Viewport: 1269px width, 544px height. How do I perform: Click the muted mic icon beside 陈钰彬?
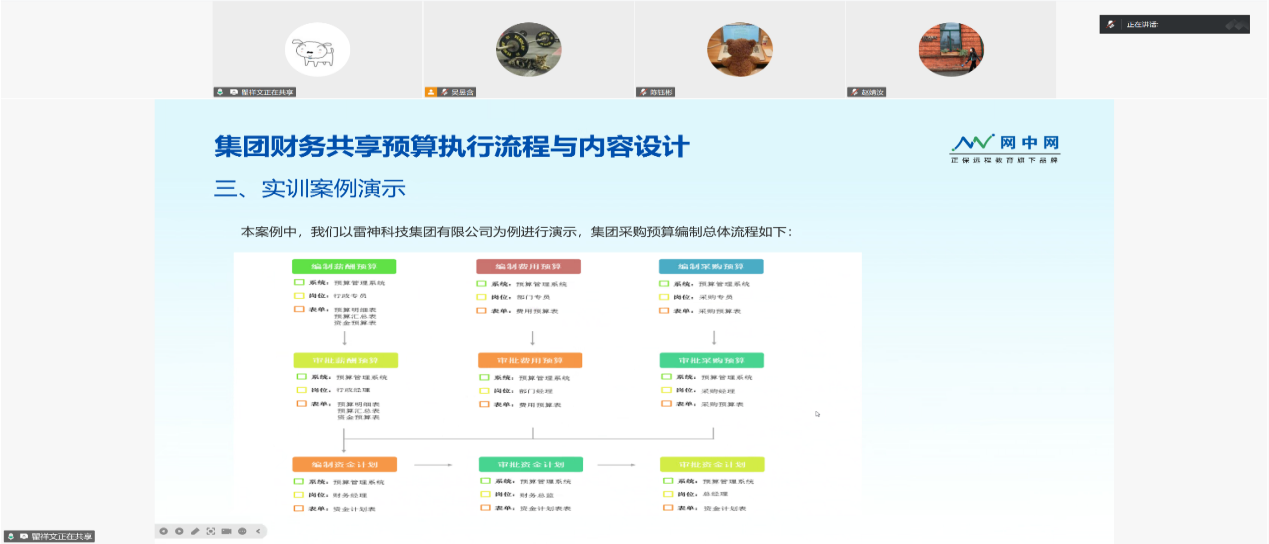pos(643,92)
